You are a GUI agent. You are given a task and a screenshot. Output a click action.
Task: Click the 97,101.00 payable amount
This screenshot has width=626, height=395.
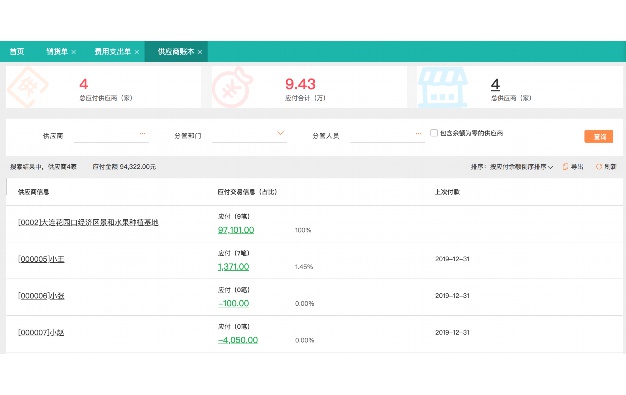tap(236, 230)
